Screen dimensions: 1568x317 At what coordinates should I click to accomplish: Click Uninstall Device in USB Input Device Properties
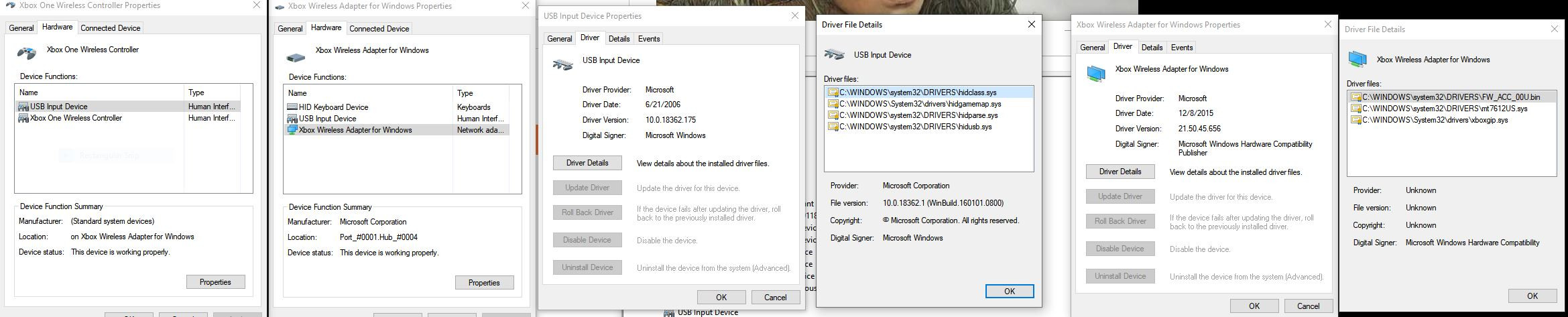pyautogui.click(x=587, y=267)
